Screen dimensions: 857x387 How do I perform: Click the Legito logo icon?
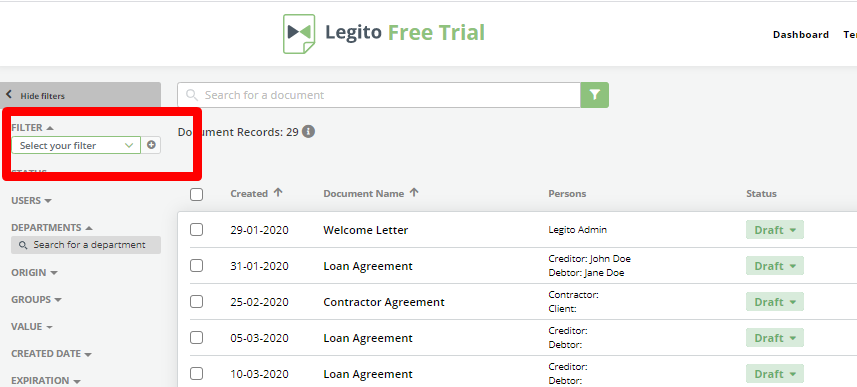pyautogui.click(x=299, y=34)
